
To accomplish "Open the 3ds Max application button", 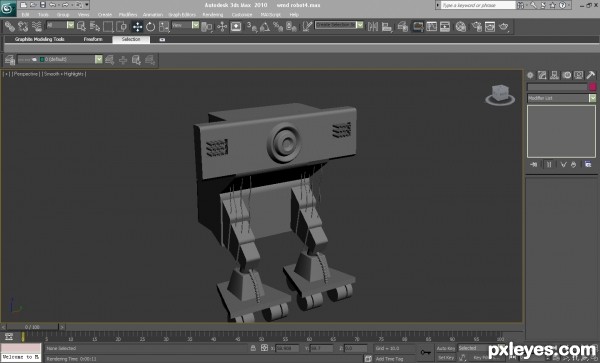I will (8, 8).
